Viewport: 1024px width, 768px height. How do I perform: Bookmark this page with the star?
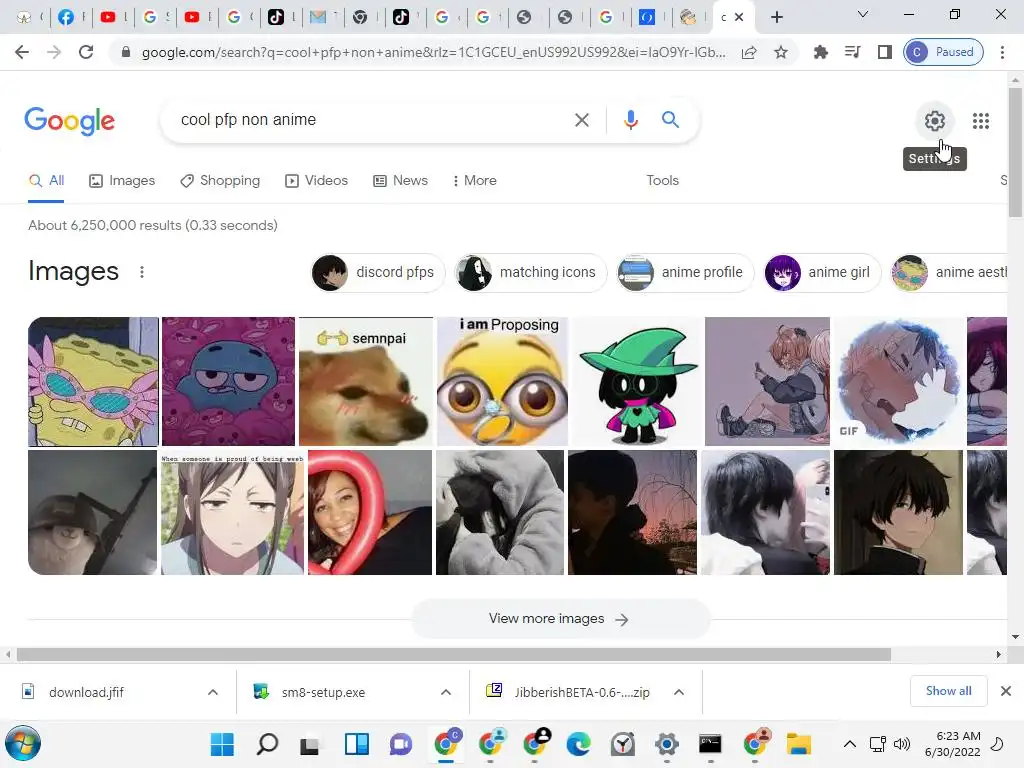click(x=780, y=52)
